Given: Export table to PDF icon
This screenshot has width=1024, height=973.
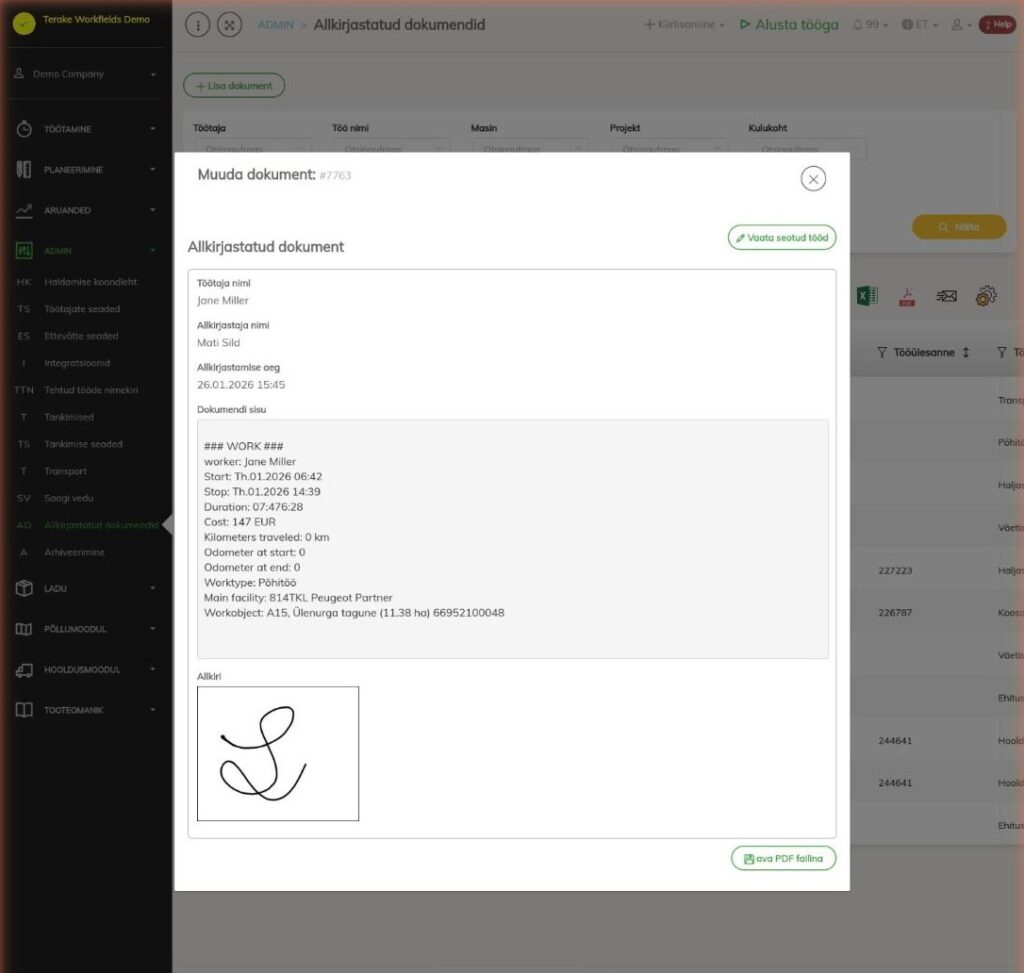Looking at the screenshot, I should click(x=906, y=297).
